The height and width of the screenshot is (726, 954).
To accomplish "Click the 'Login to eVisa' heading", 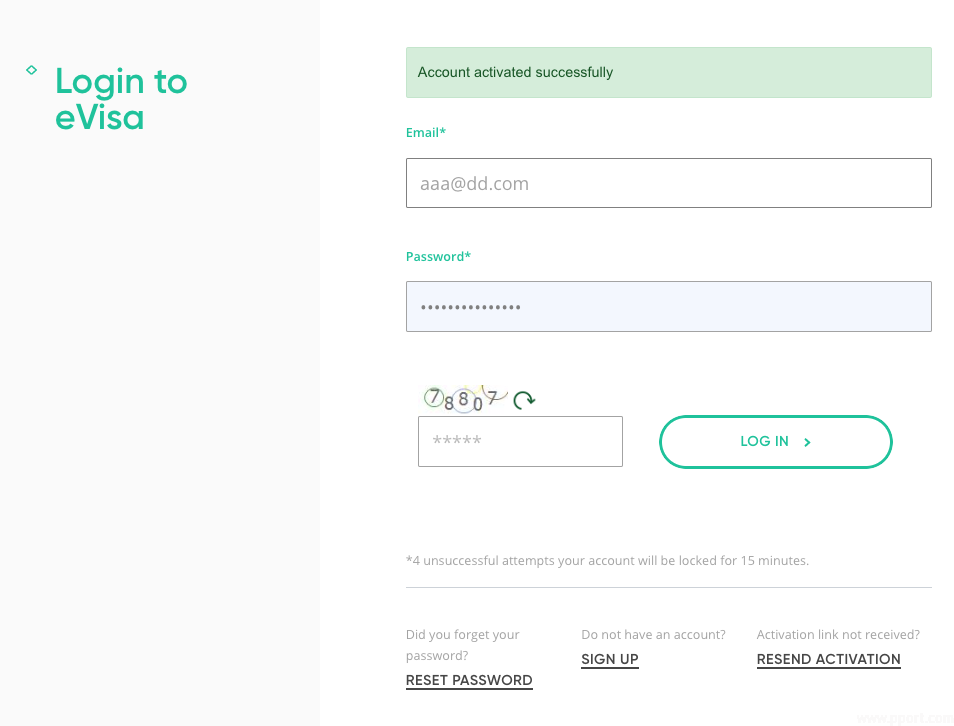I will click(121, 99).
